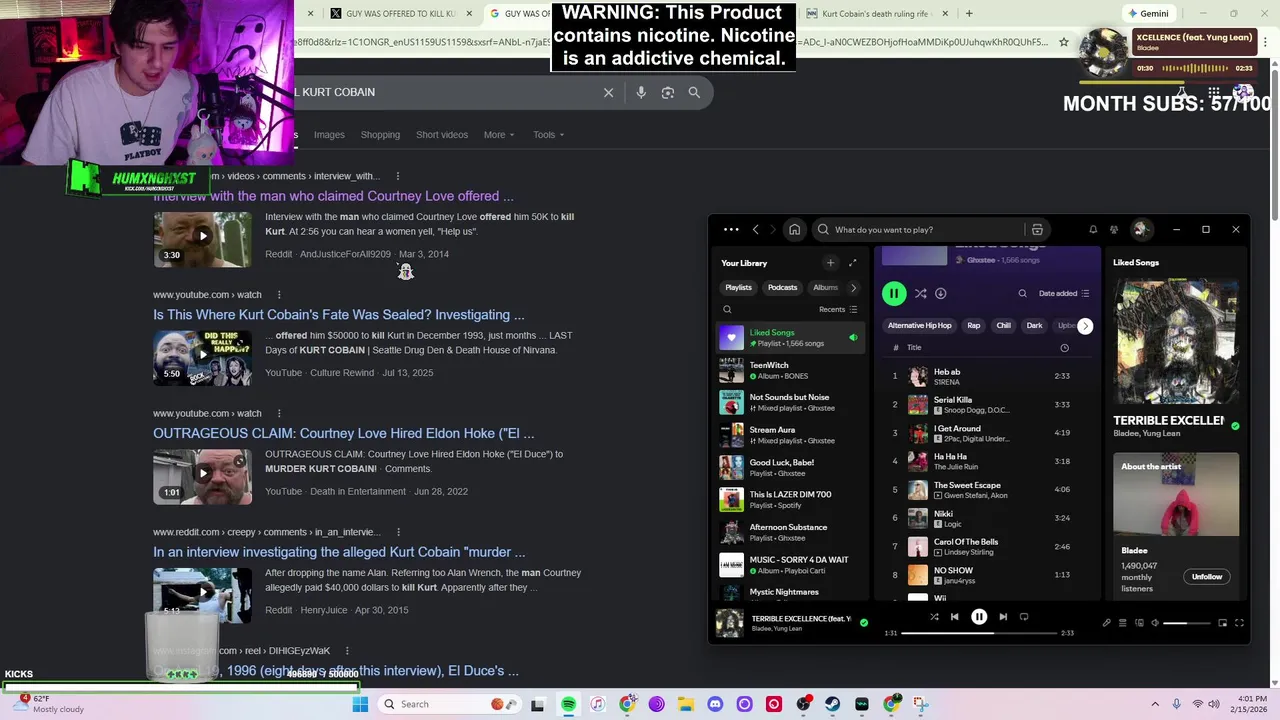Mute Spotify volume speaker icon

[x=1155, y=623]
